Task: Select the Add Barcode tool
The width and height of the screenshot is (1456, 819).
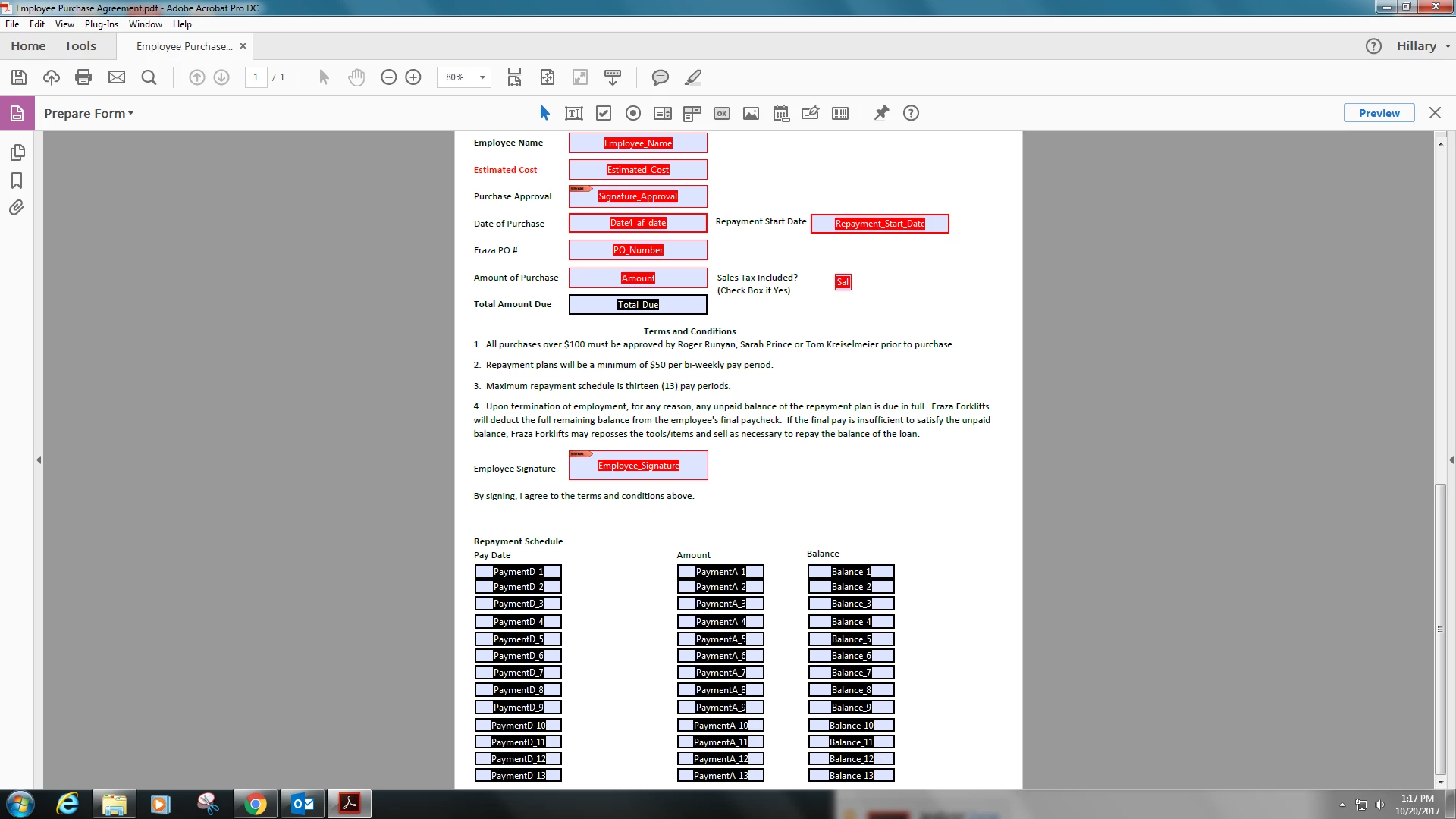Action: click(x=840, y=114)
